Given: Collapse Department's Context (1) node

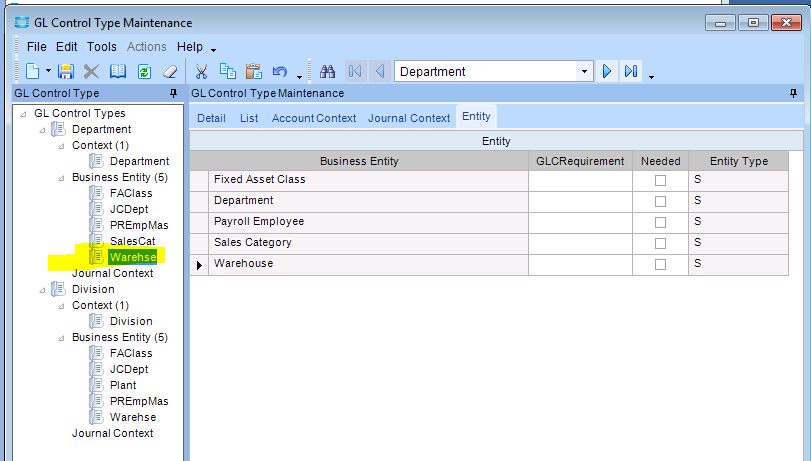Looking at the screenshot, I should [x=62, y=146].
